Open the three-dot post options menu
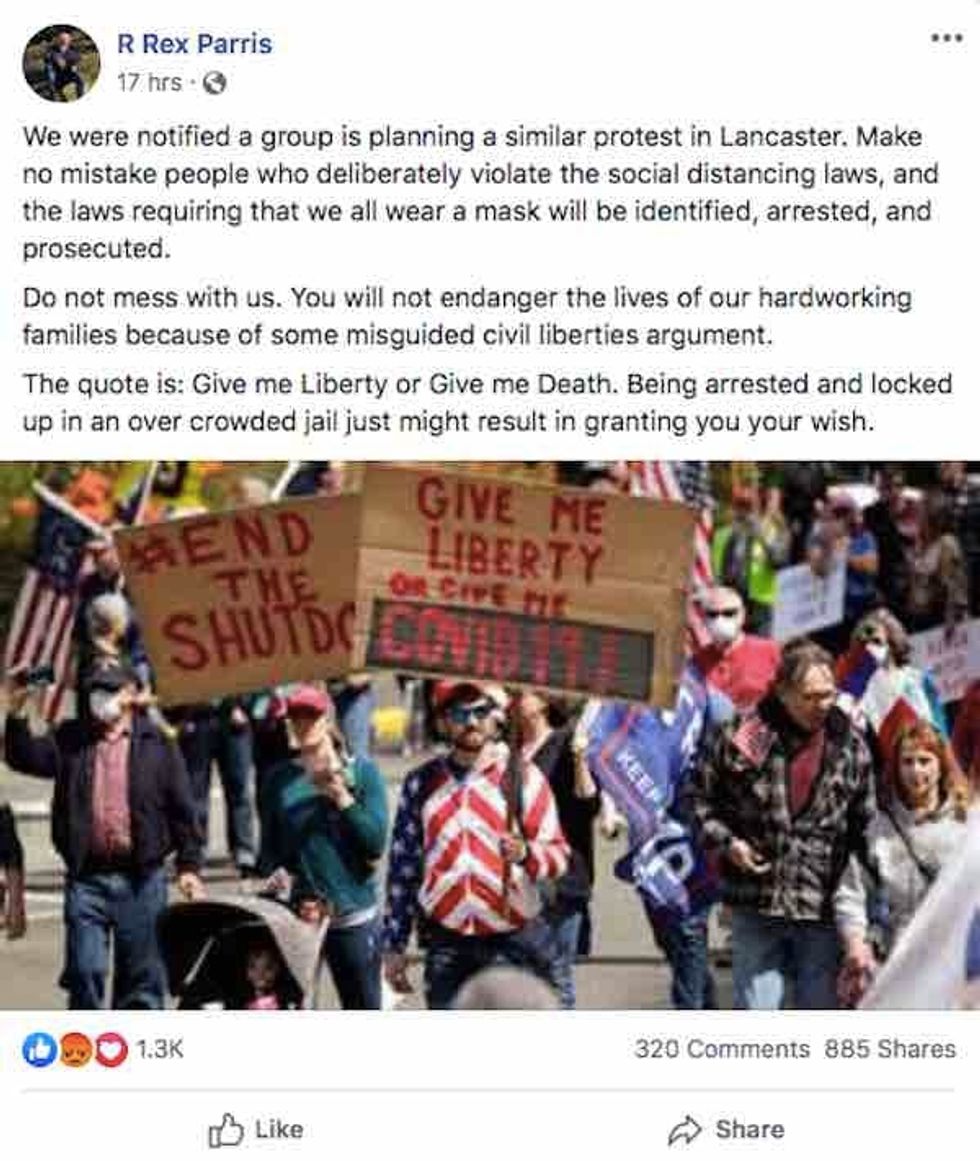 pos(947,38)
